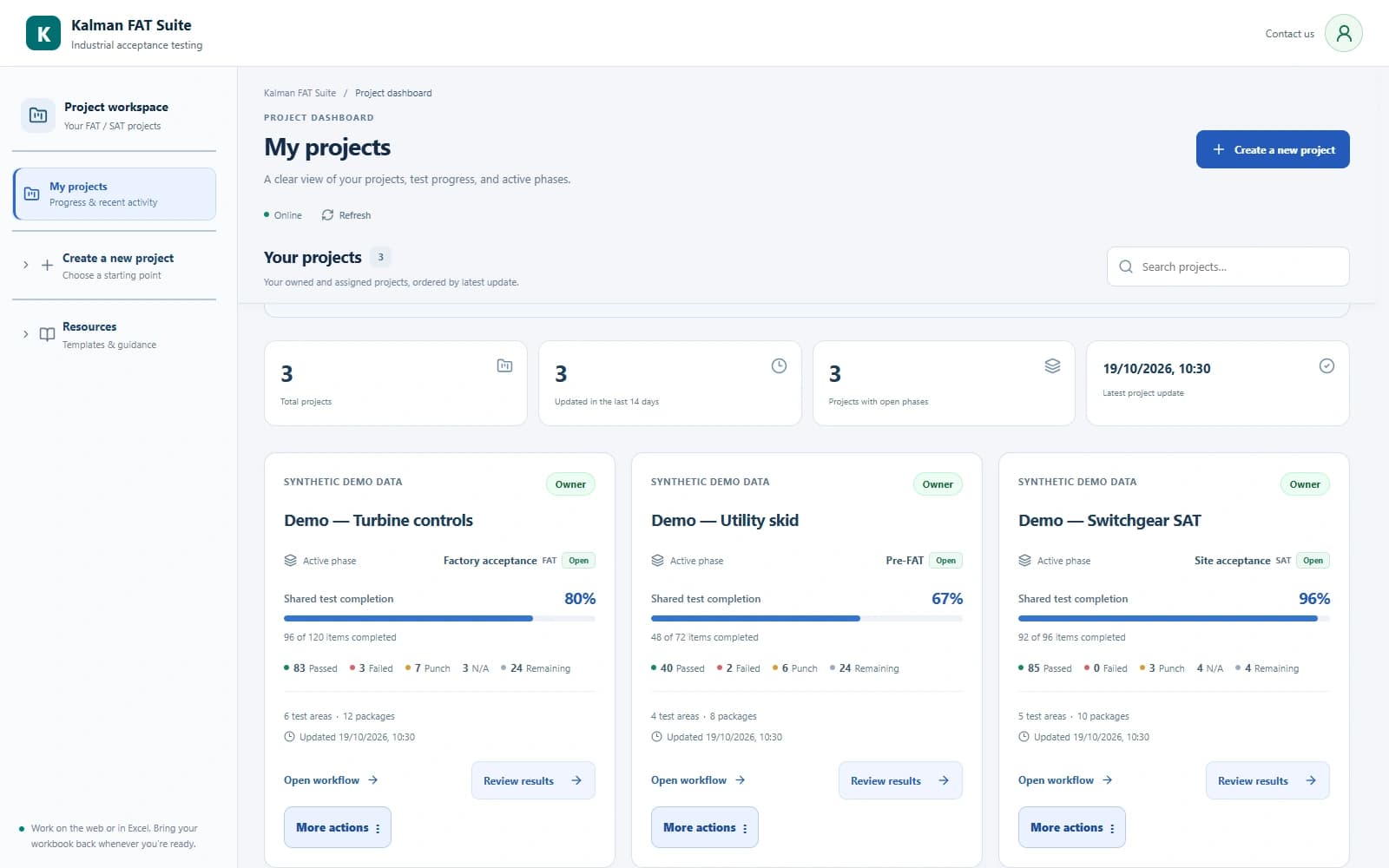Click the Kalman K logo icon
Viewport: 1389px width, 868px height.
43,33
